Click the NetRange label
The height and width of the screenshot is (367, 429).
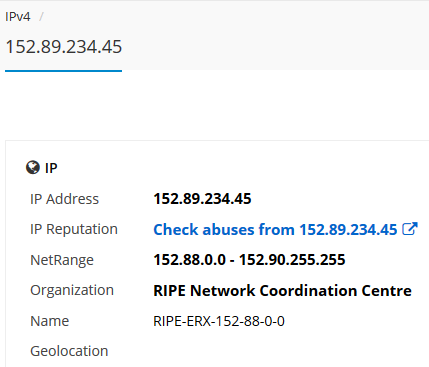[x=62, y=260]
